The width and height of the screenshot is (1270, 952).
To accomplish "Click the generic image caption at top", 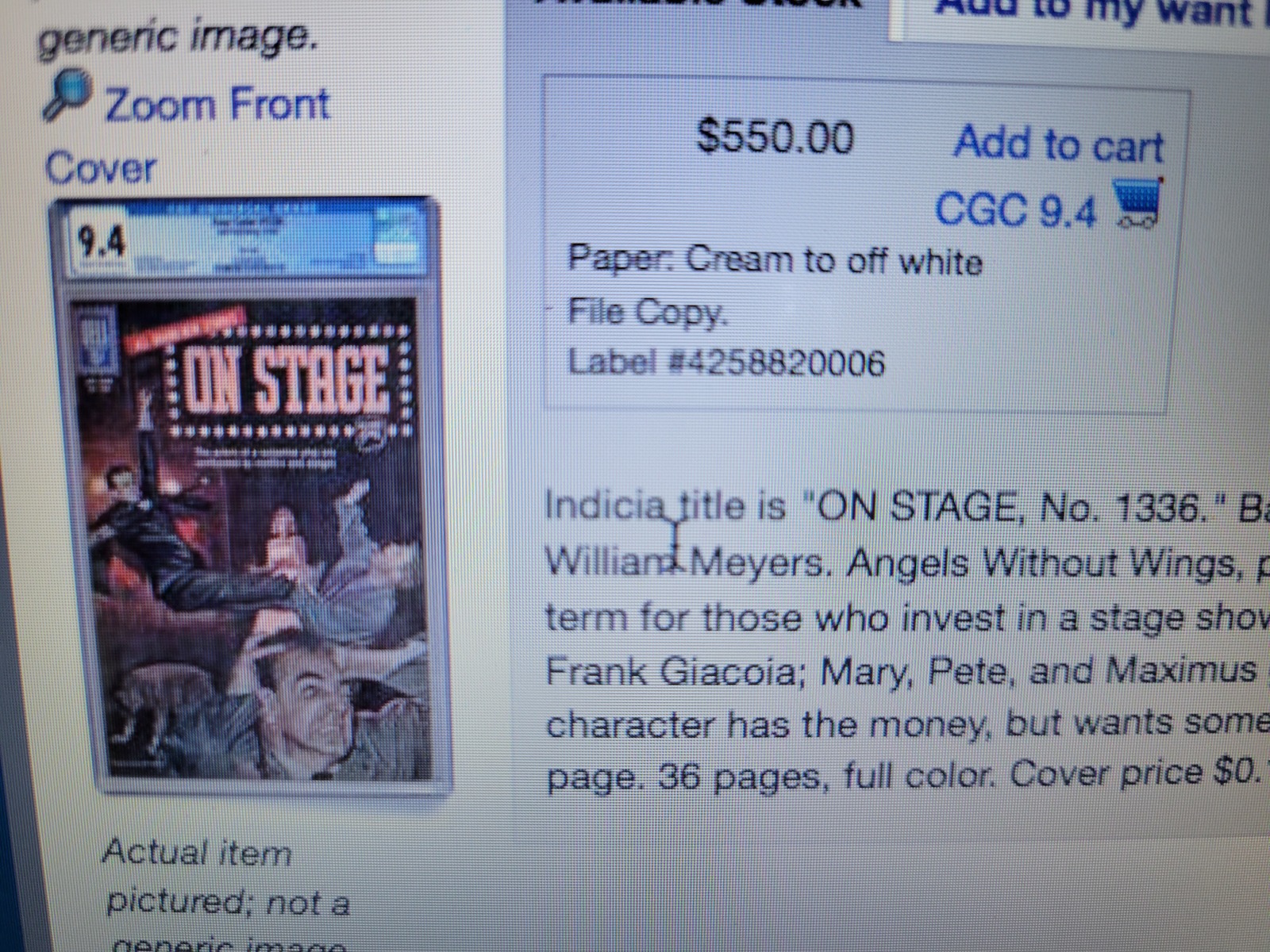I will tap(177, 37).
